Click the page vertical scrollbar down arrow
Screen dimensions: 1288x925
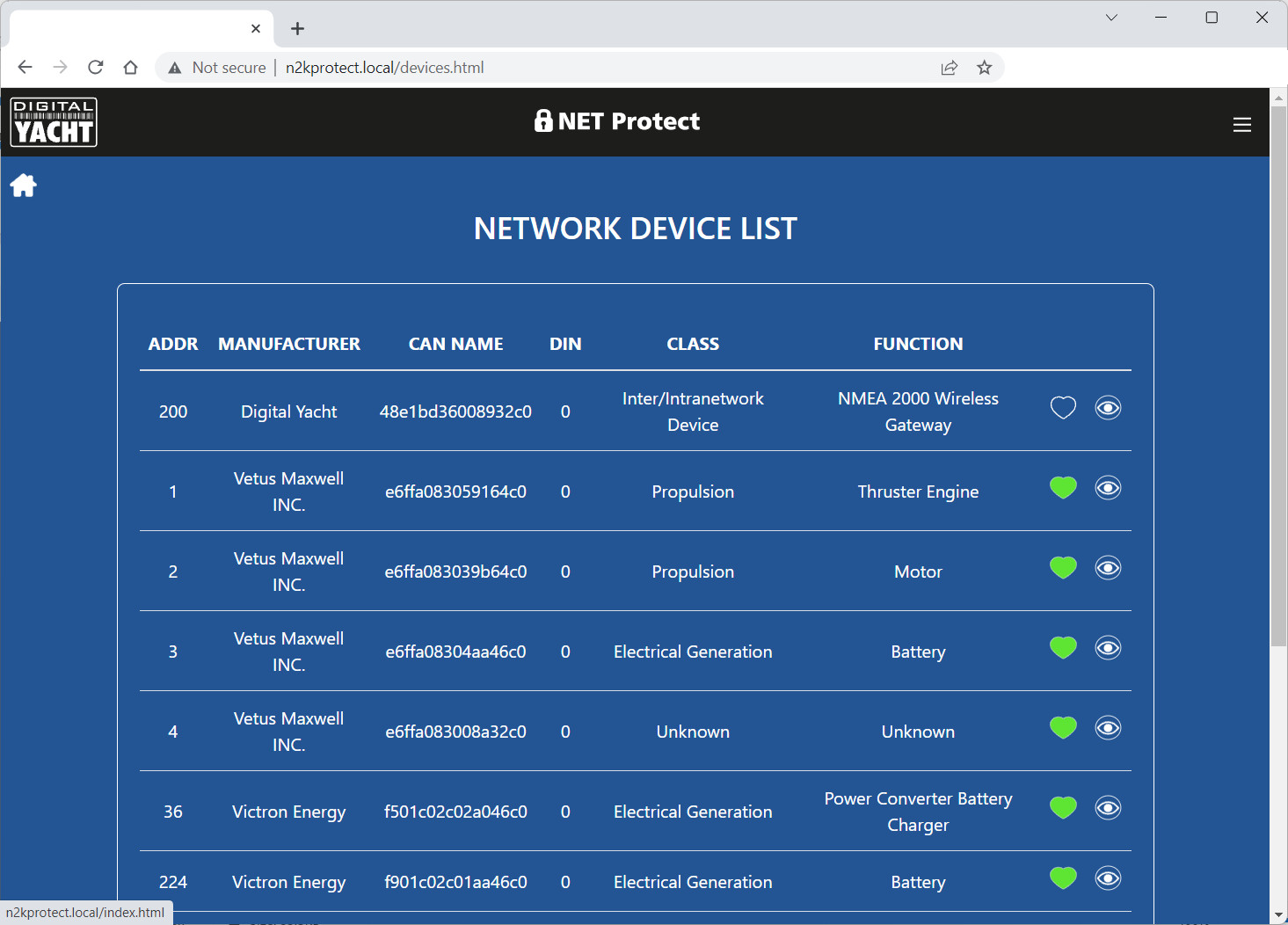[x=1278, y=915]
